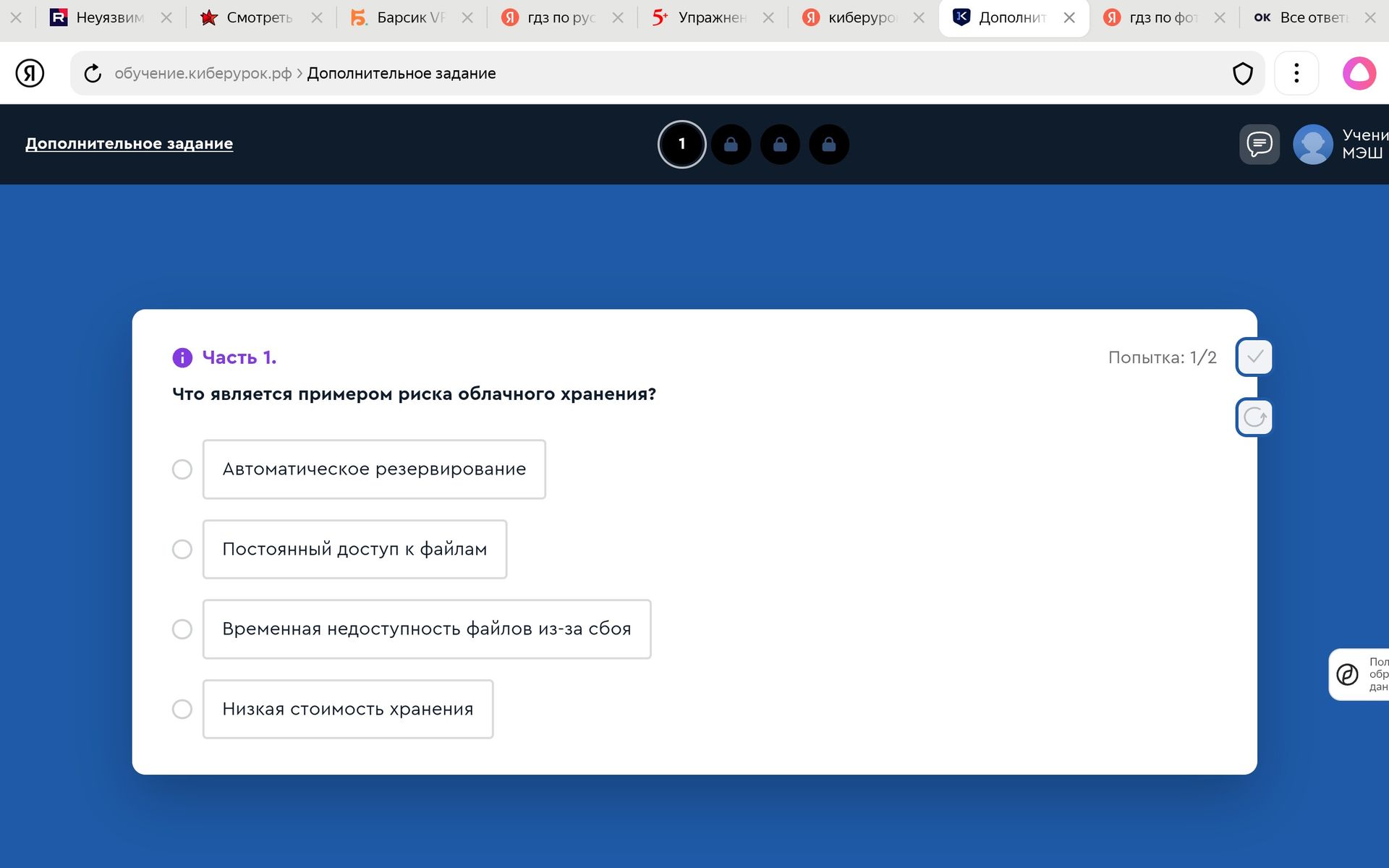Open the data processing widget at right edge
Screen dimensions: 1389x868
[1360, 674]
